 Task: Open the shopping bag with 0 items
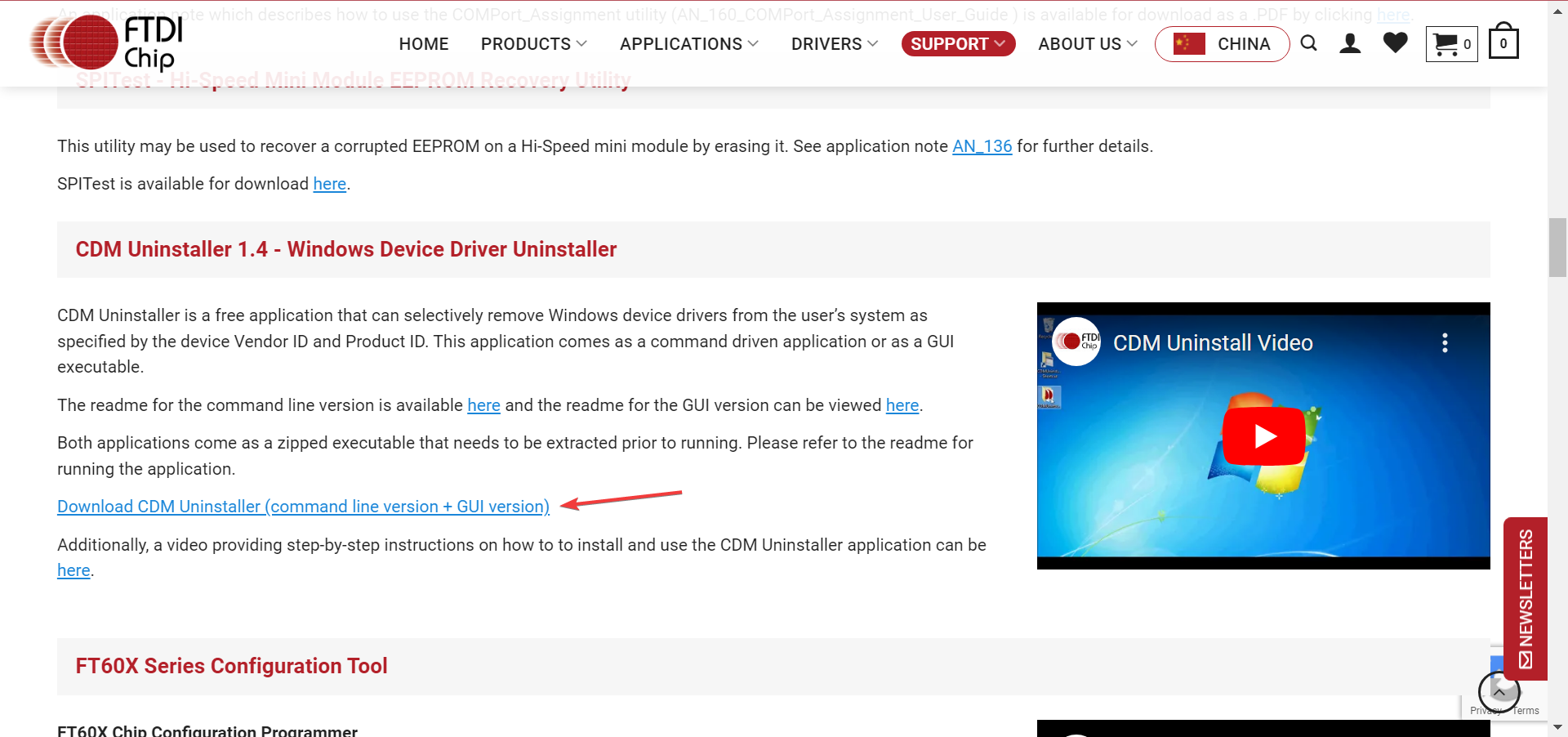click(x=1503, y=42)
